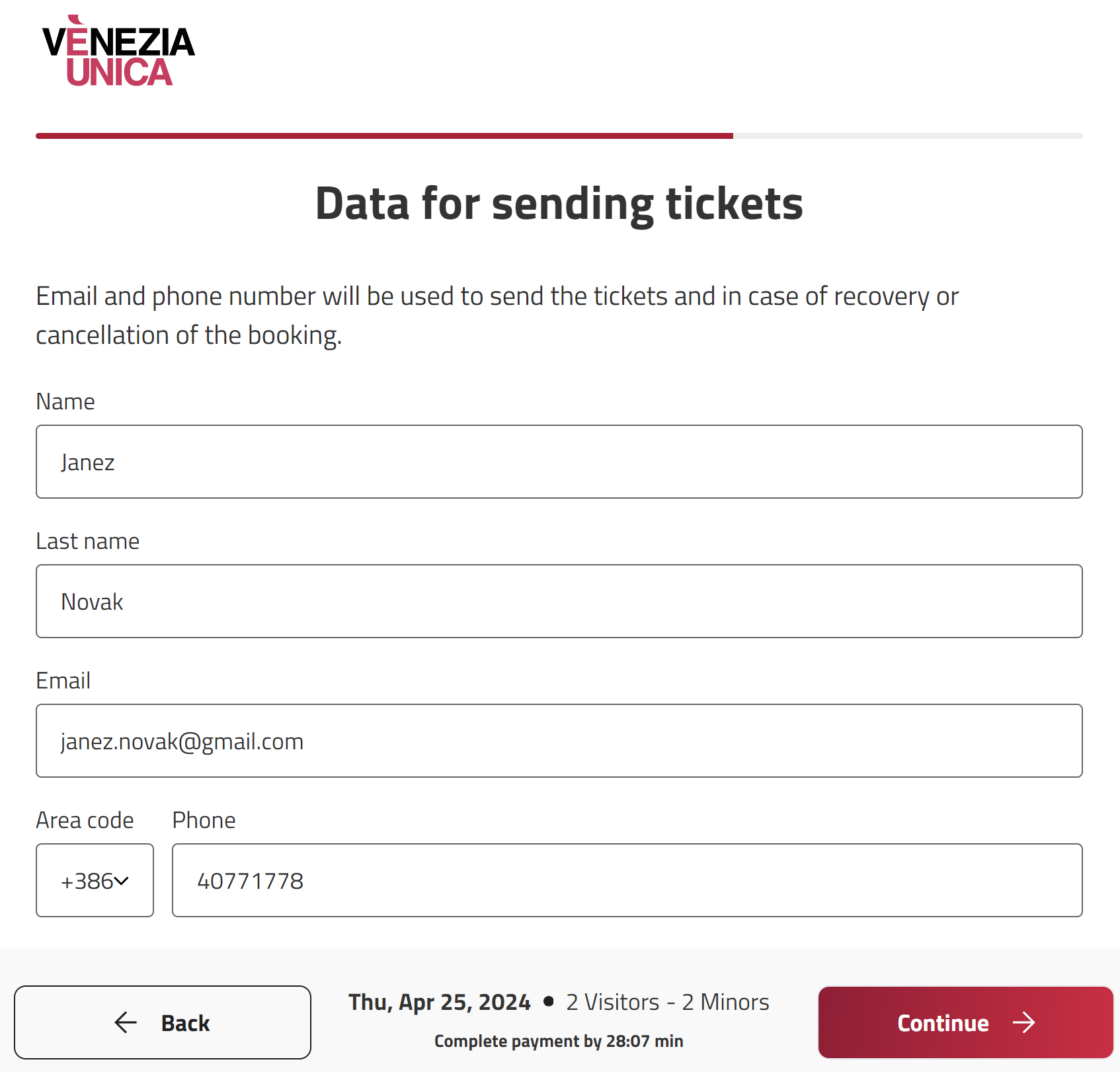Click the "Email" field label
The width and height of the screenshot is (1120, 1078).
click(x=63, y=681)
